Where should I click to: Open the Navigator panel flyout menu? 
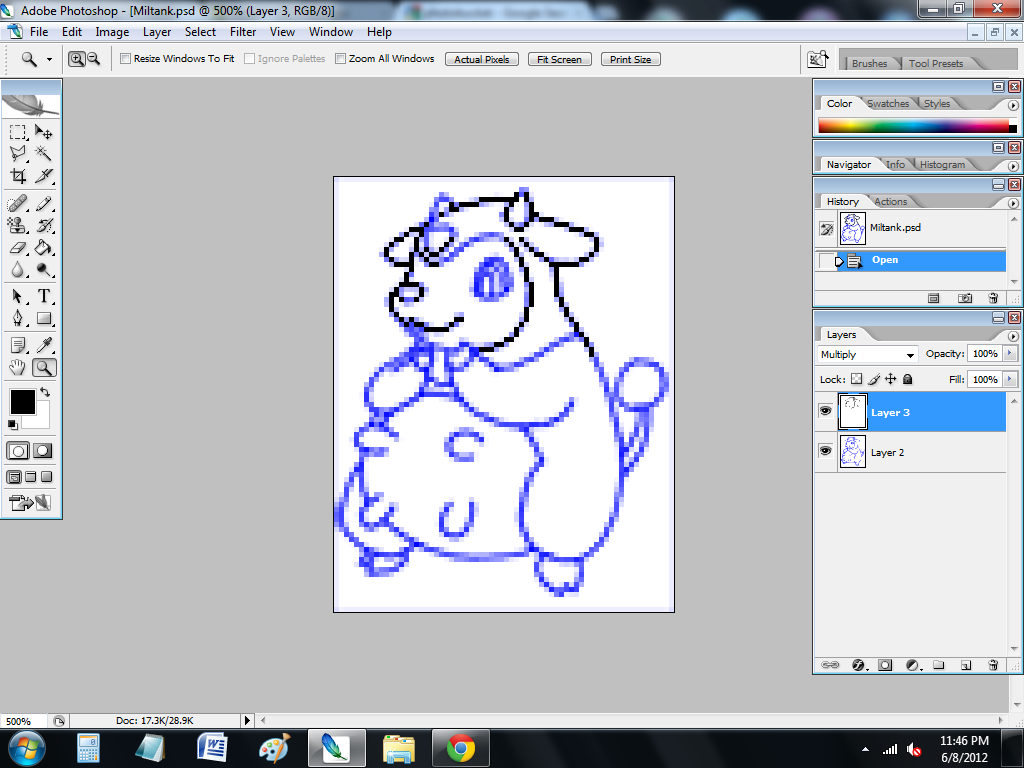(1013, 167)
